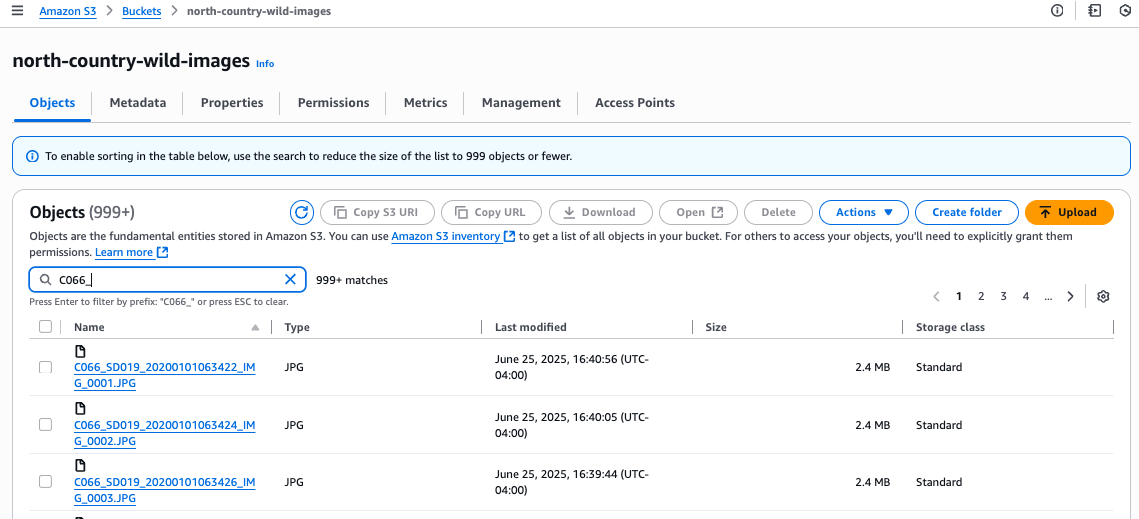Click the file icon above IMG_0002.JPG
The width and height of the screenshot is (1139, 519).
(x=80, y=409)
